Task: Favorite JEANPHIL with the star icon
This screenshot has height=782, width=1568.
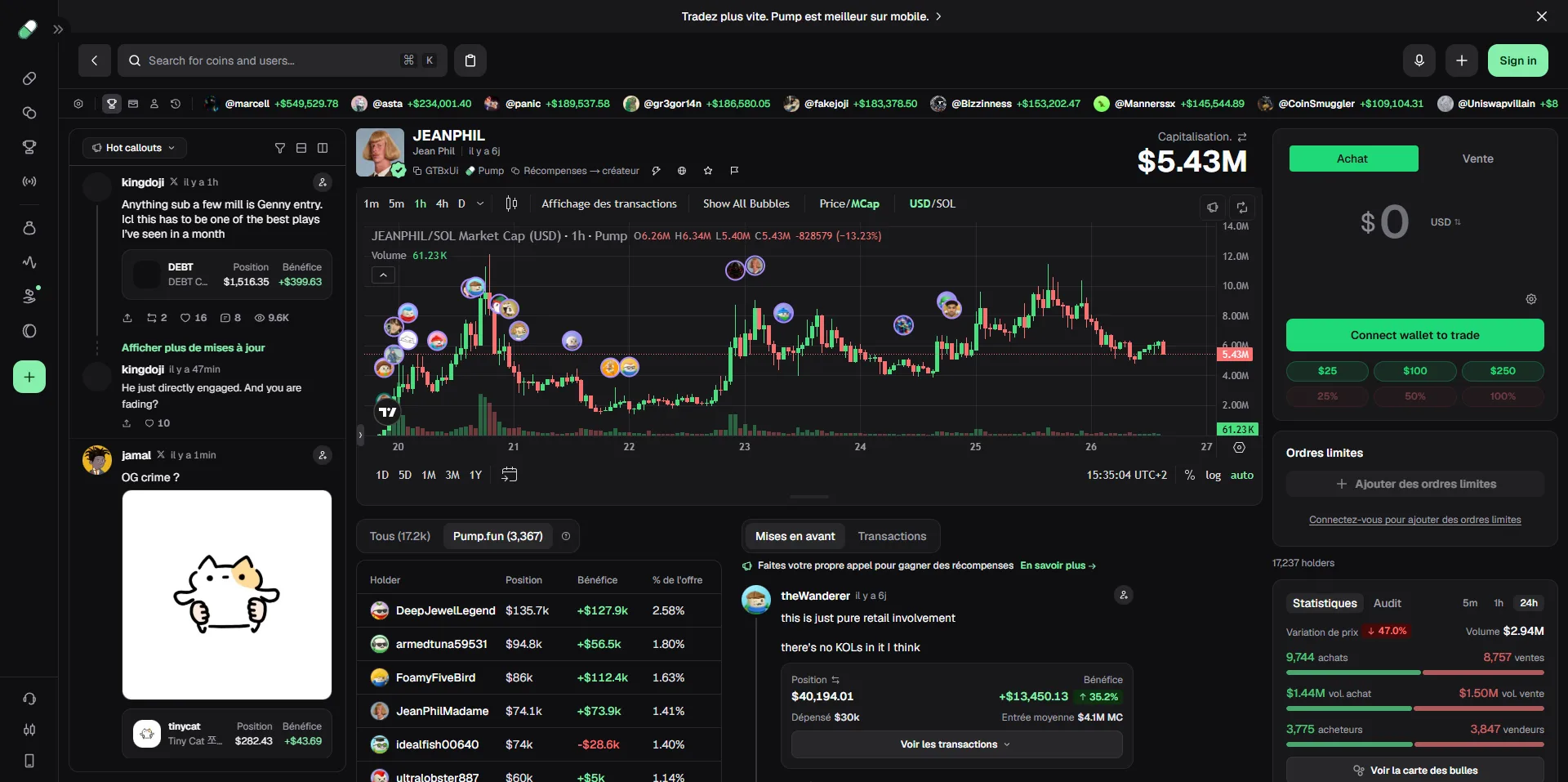Action: coord(708,171)
